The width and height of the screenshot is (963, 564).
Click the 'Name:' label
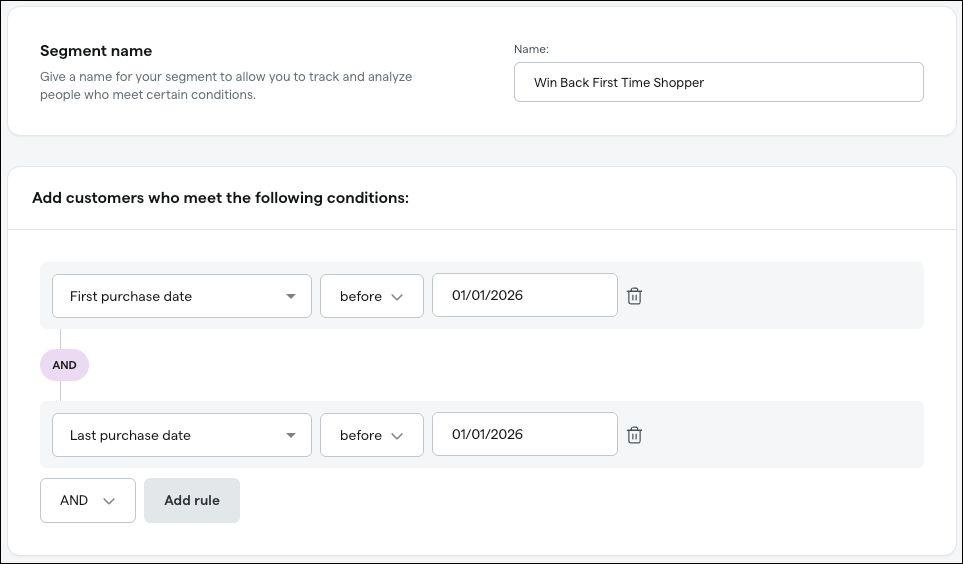point(531,49)
